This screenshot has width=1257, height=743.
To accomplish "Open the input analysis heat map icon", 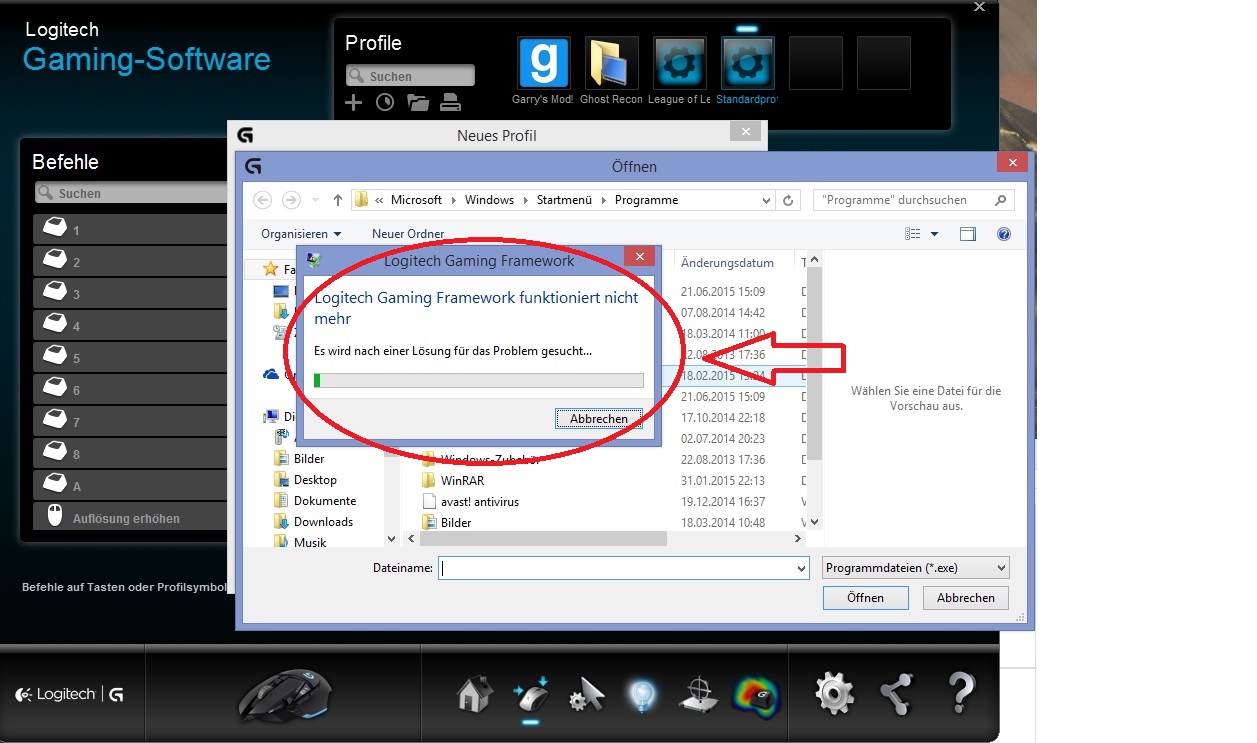I will click(x=756, y=694).
